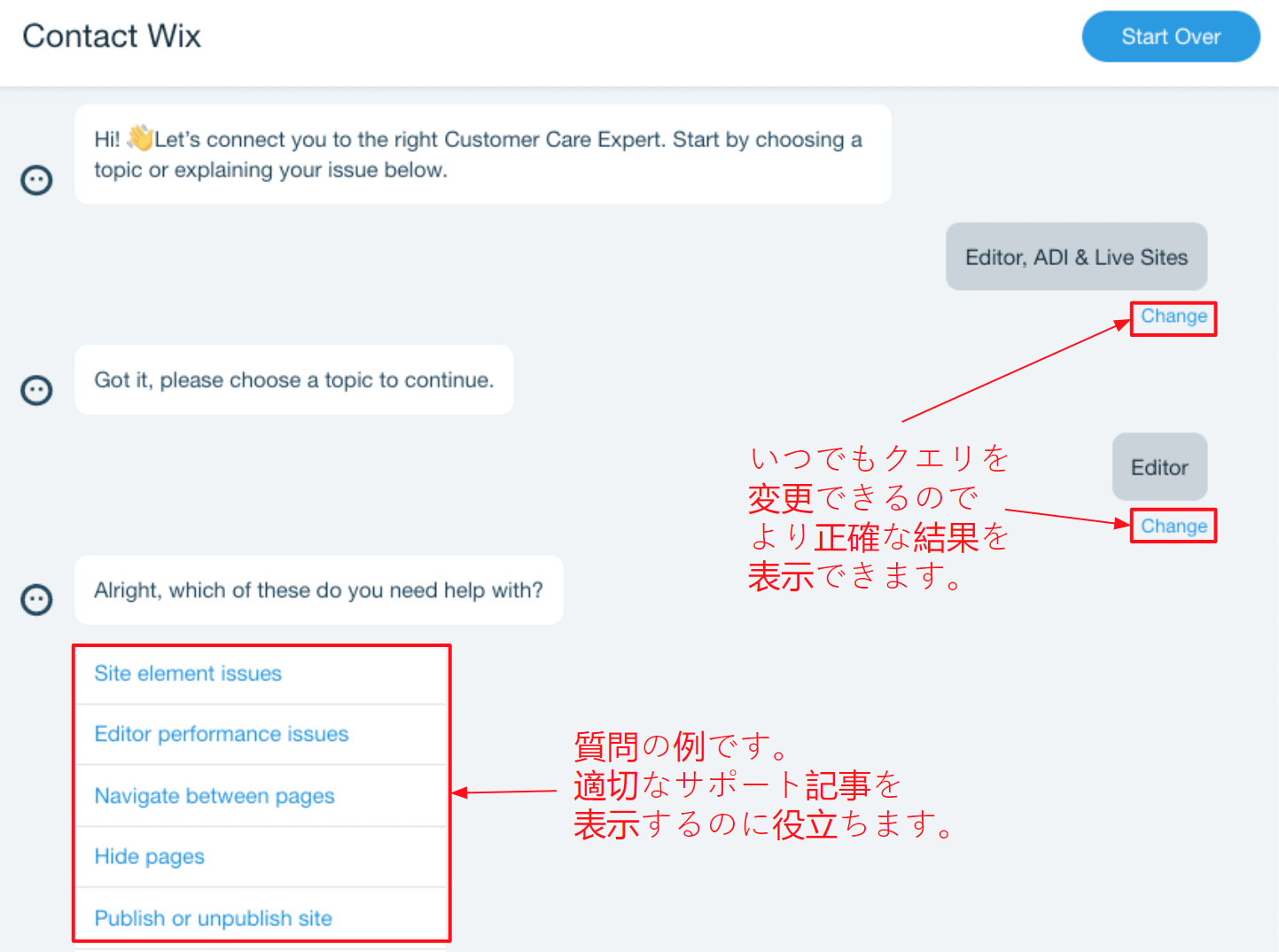Select Site element issues option
This screenshot has height=952, width=1279.
tap(261, 674)
